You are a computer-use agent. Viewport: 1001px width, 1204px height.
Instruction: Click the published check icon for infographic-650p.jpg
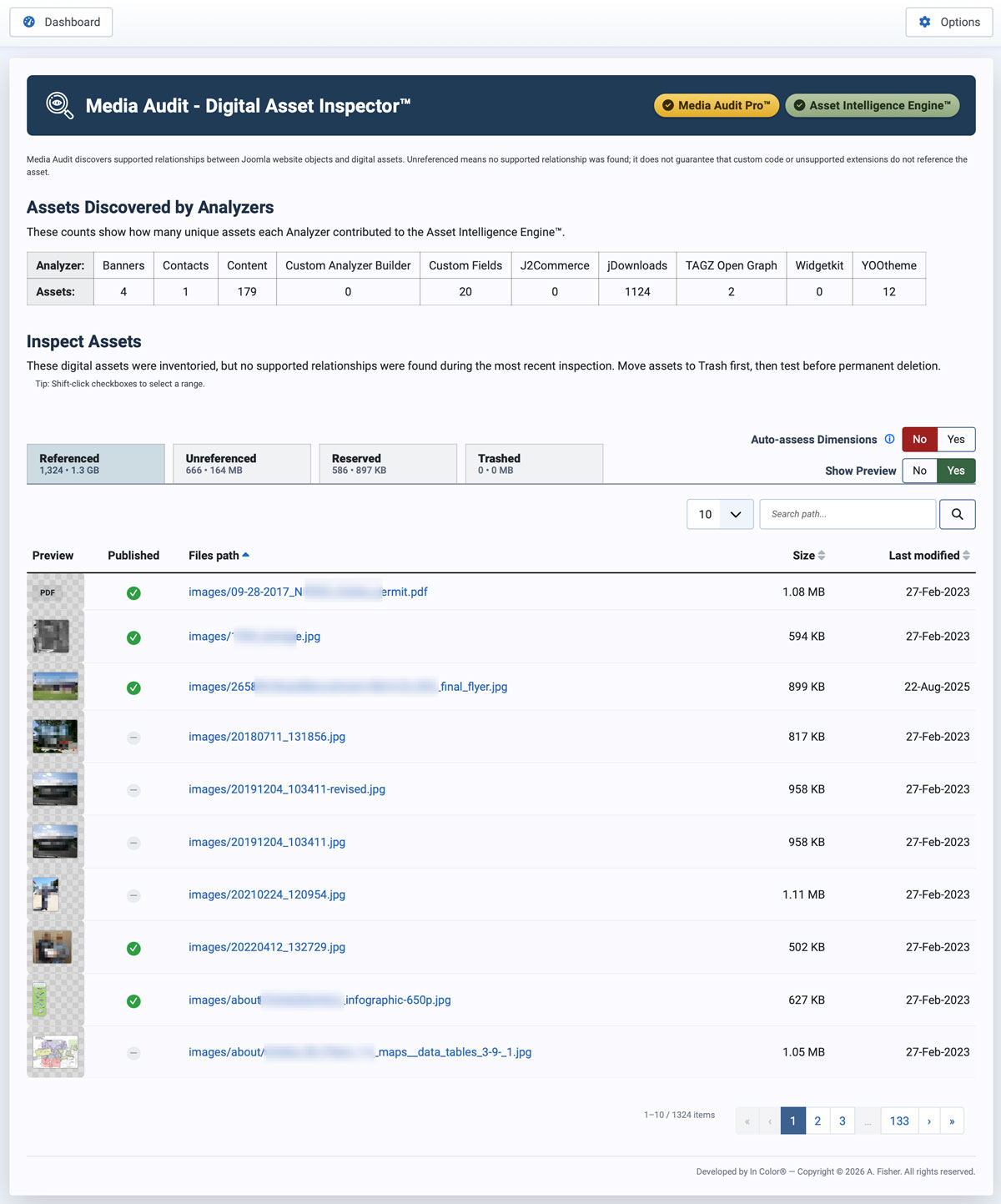coord(133,1001)
